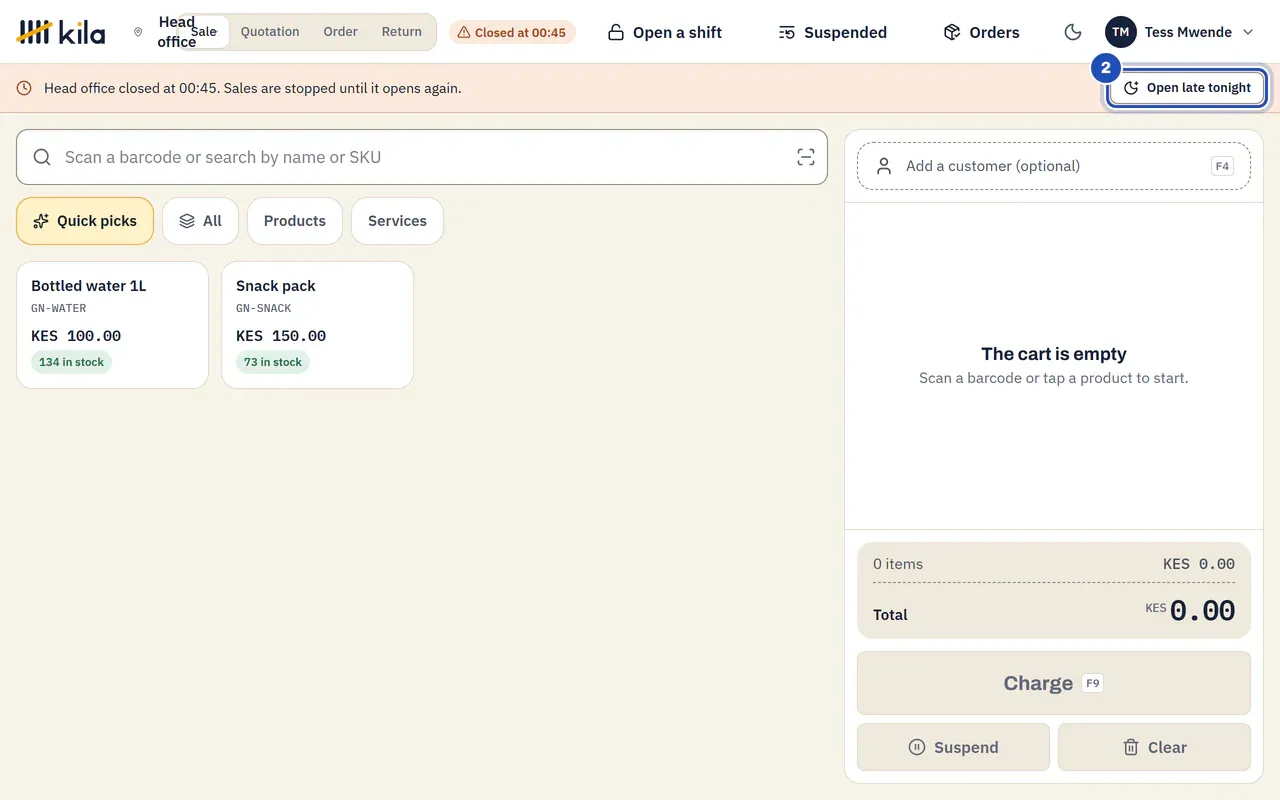The width and height of the screenshot is (1280, 800).
Task: Select the Quick picks filter
Action: [x=85, y=221]
